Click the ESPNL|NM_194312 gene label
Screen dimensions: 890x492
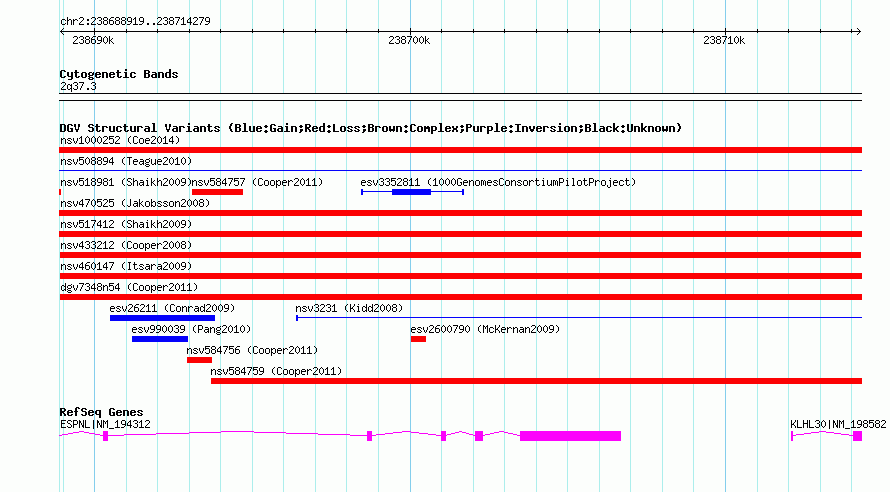pos(105,424)
